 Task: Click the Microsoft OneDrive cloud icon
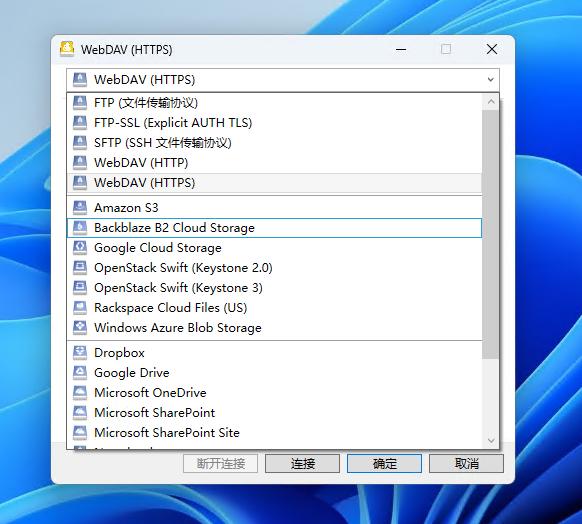[x=80, y=393]
